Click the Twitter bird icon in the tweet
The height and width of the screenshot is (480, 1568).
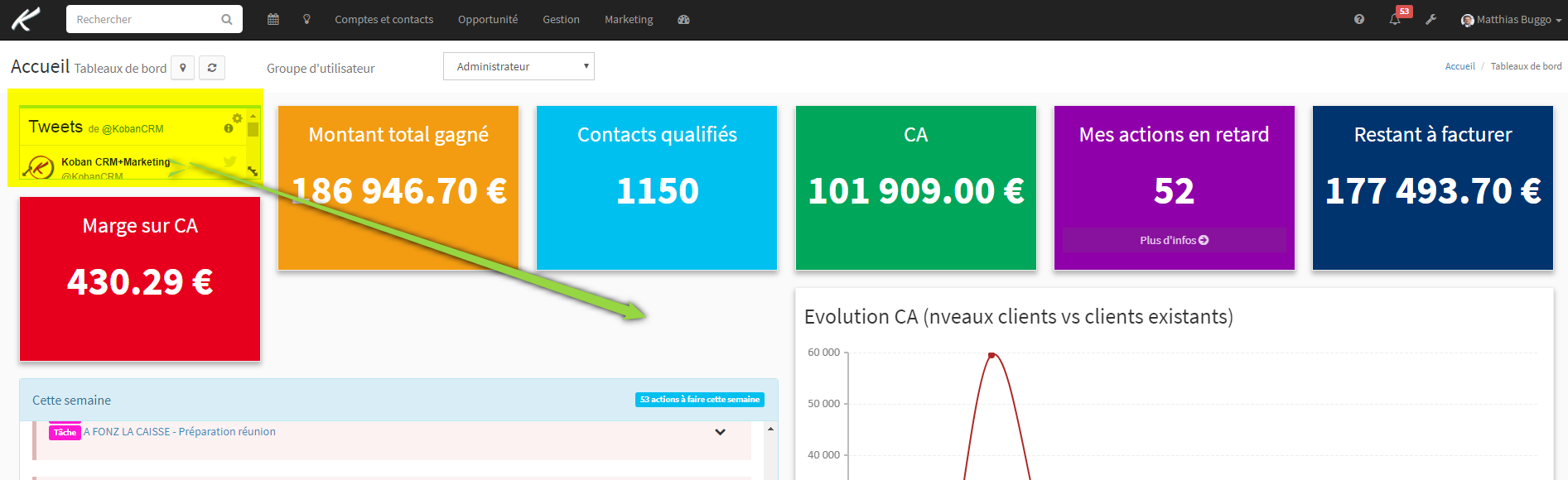(230, 161)
